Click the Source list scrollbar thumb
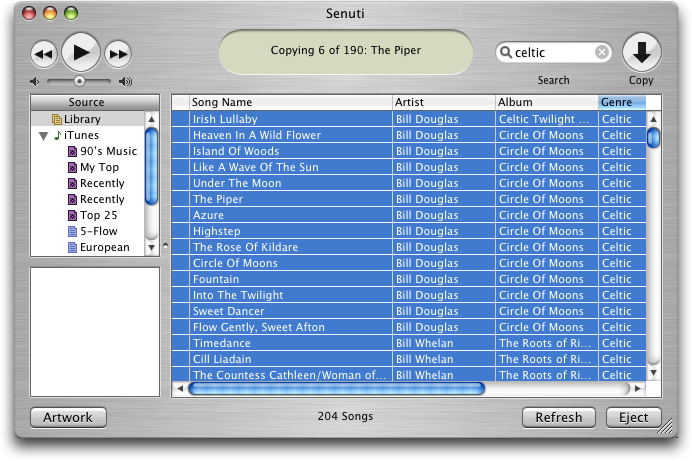This screenshot has height=461, width=692. 151,166
